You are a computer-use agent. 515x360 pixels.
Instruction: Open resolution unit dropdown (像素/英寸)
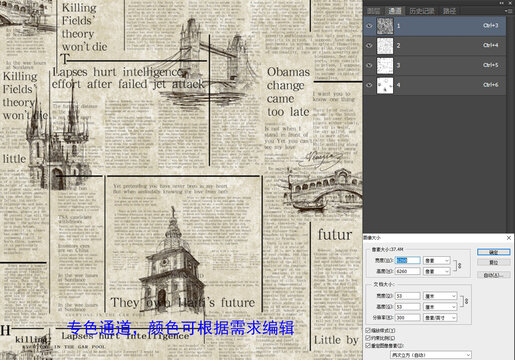pyautogui.click(x=440, y=318)
